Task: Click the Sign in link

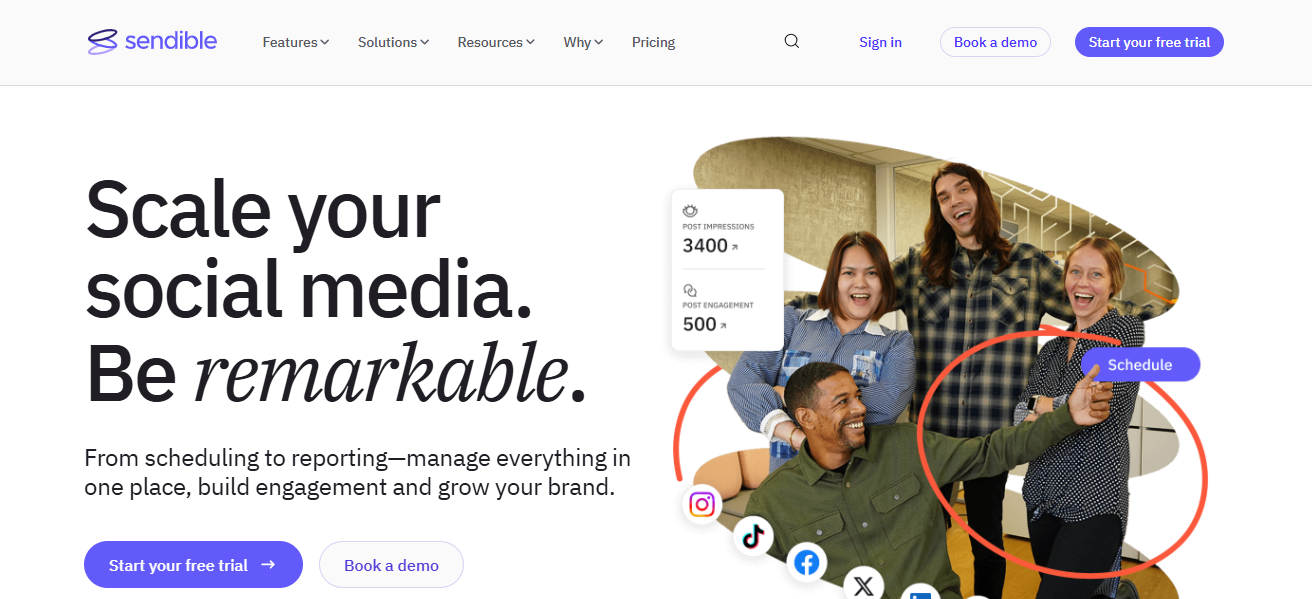Action: [880, 42]
